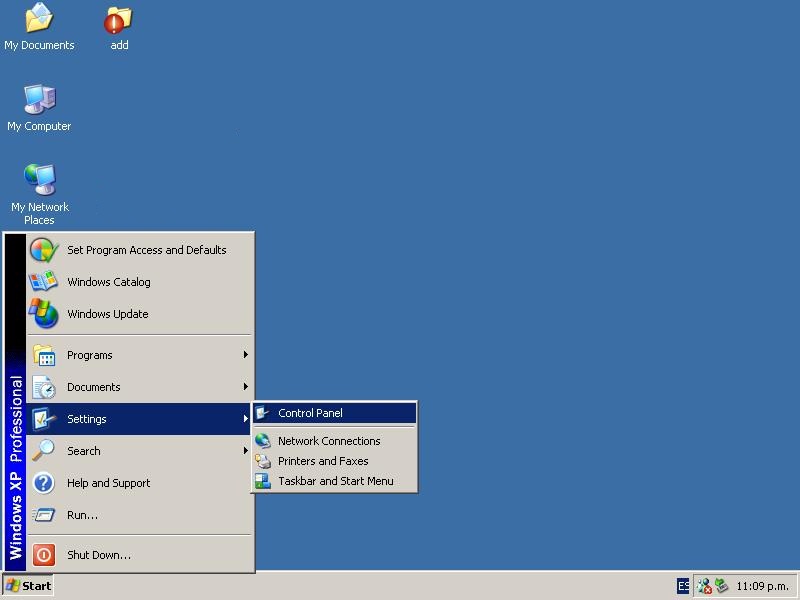This screenshot has width=800, height=600.
Task: Open Printers and Faxes entry
Action: click(335, 461)
